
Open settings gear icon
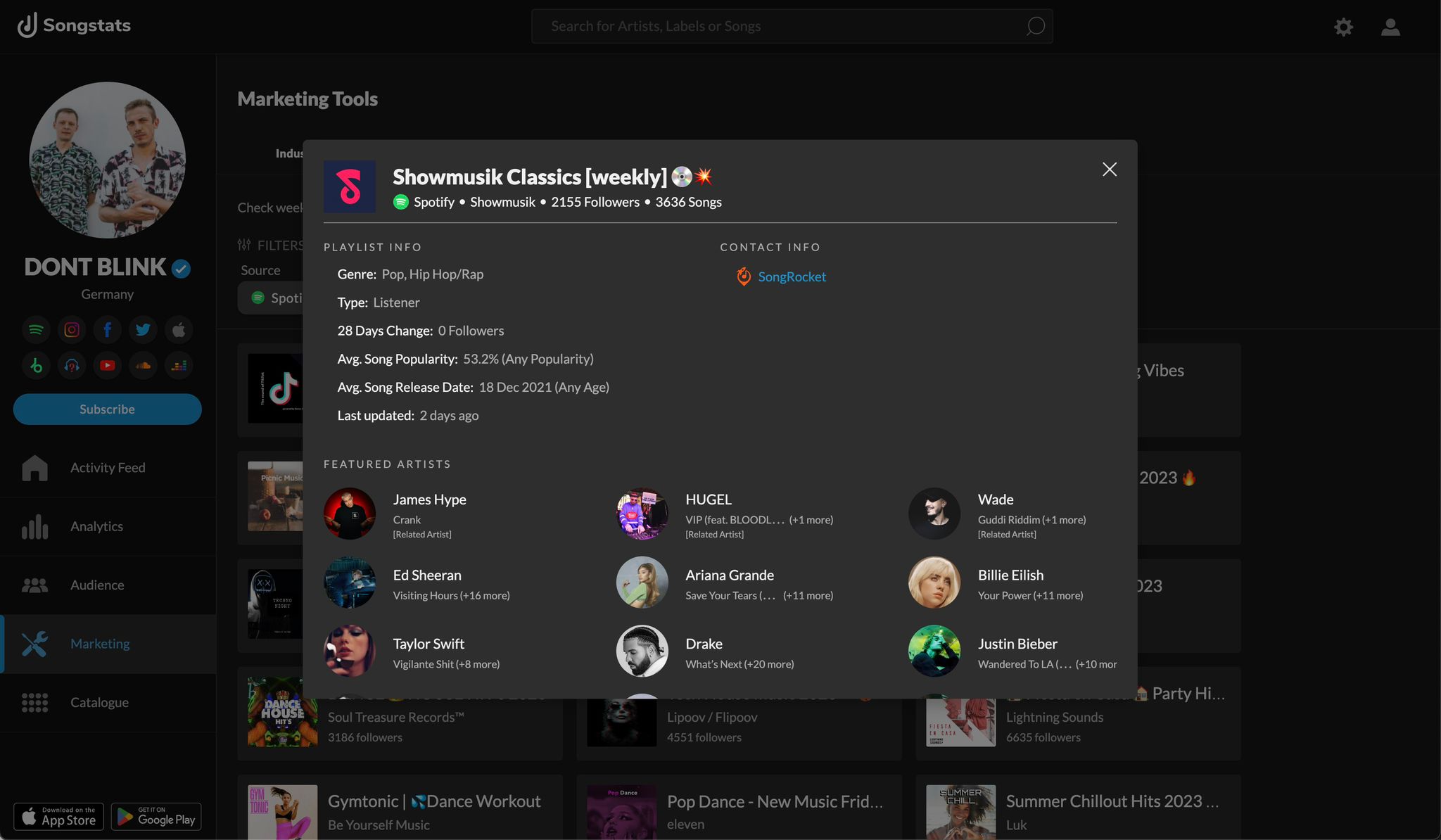click(x=1343, y=27)
